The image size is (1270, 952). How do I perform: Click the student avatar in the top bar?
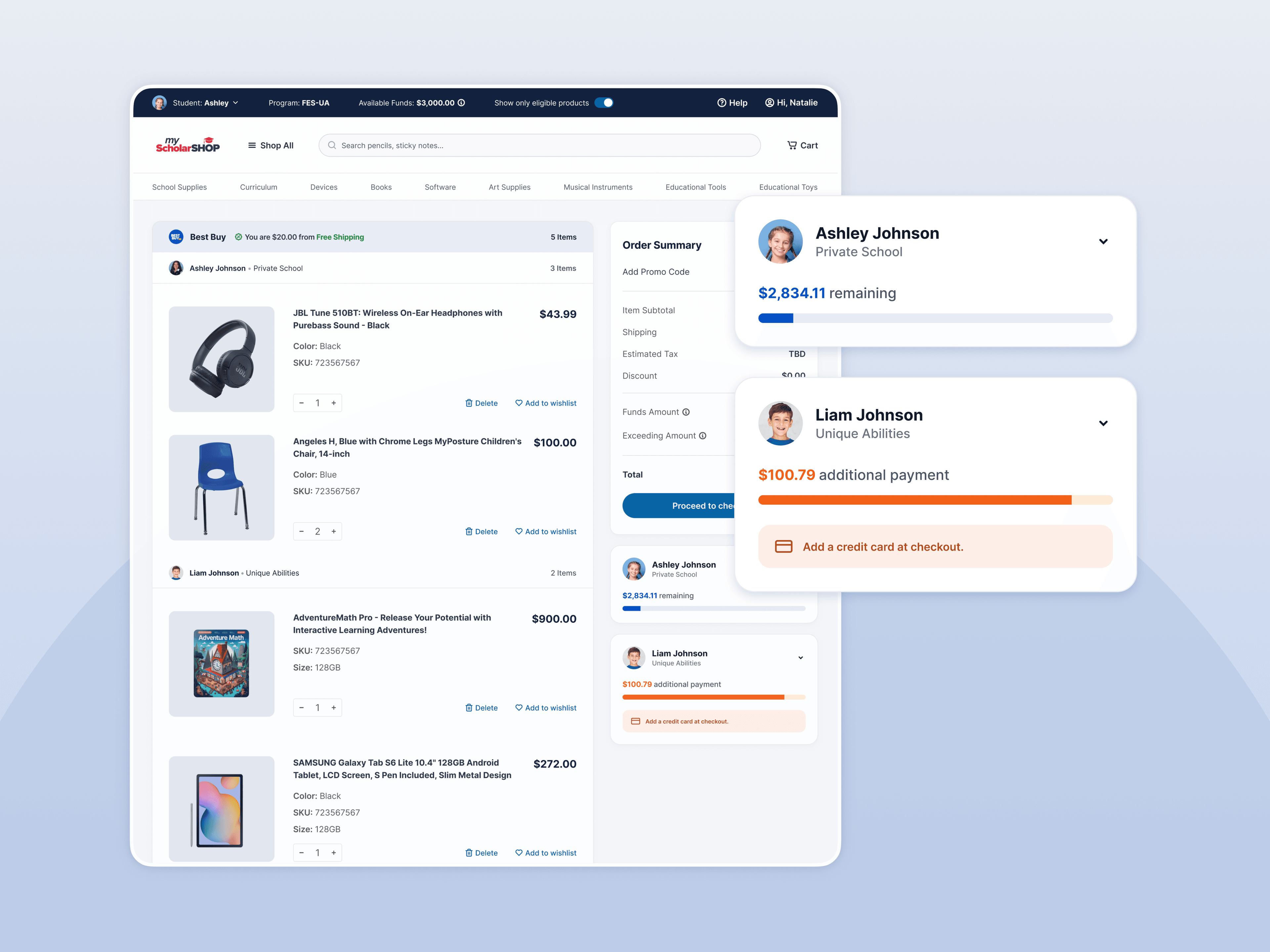159,103
